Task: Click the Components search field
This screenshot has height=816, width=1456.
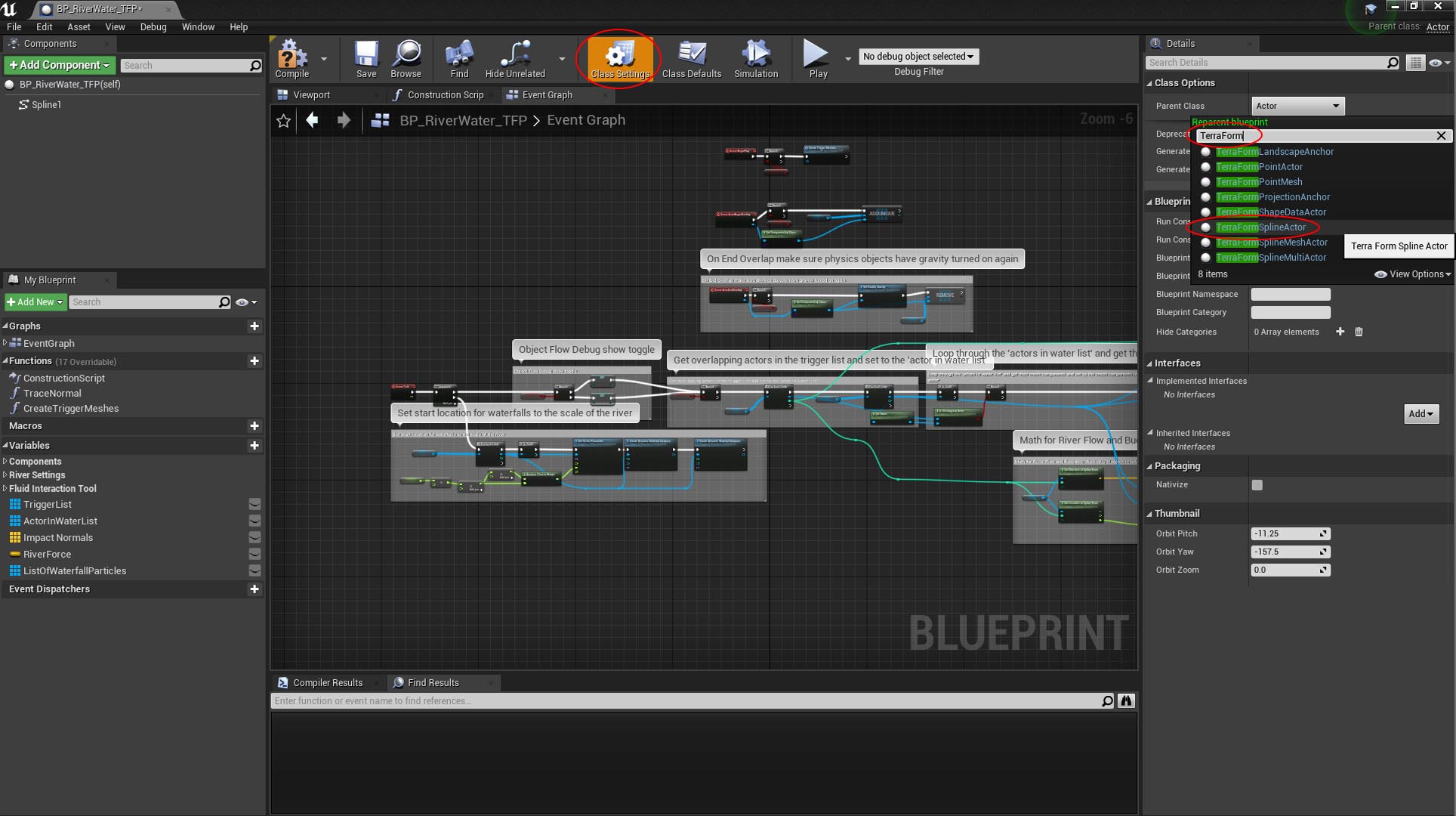Action: point(190,66)
